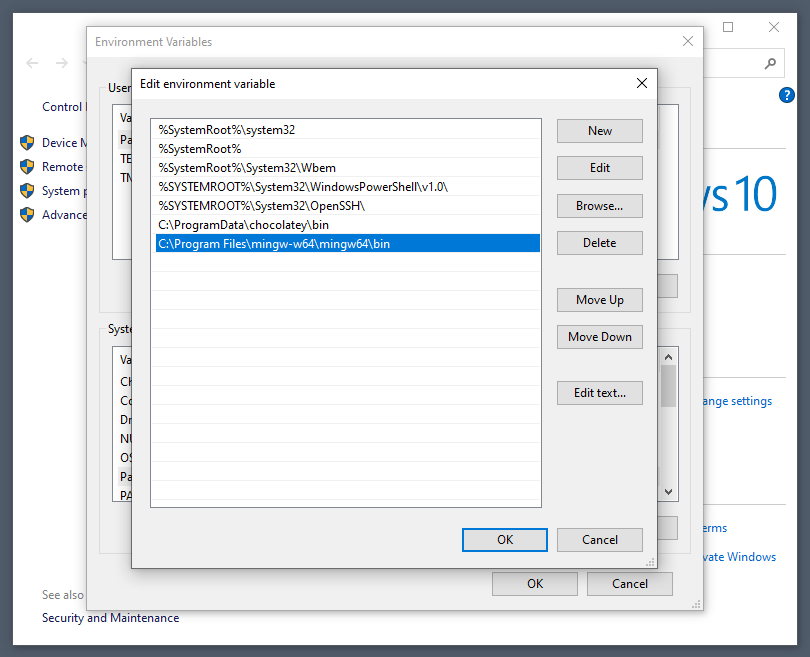The image size is (810, 657).
Task: Click the shield icon beside Remote settings
Action: (x=27, y=166)
